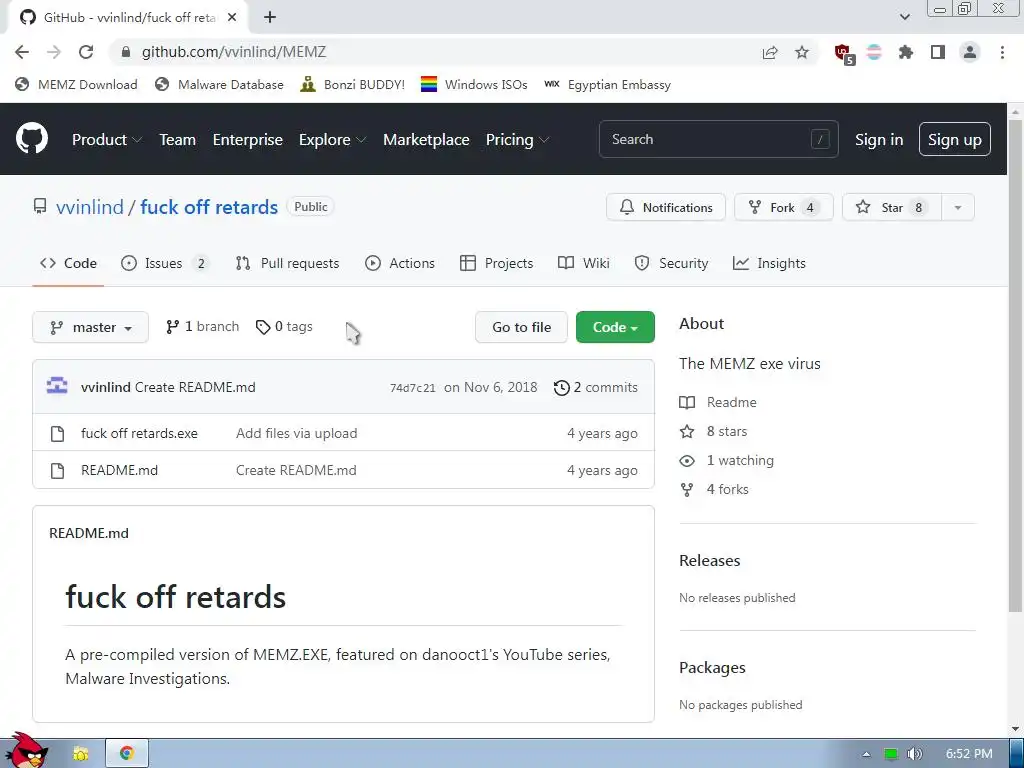
Task: Click the address bar URL
Action: (x=234, y=52)
